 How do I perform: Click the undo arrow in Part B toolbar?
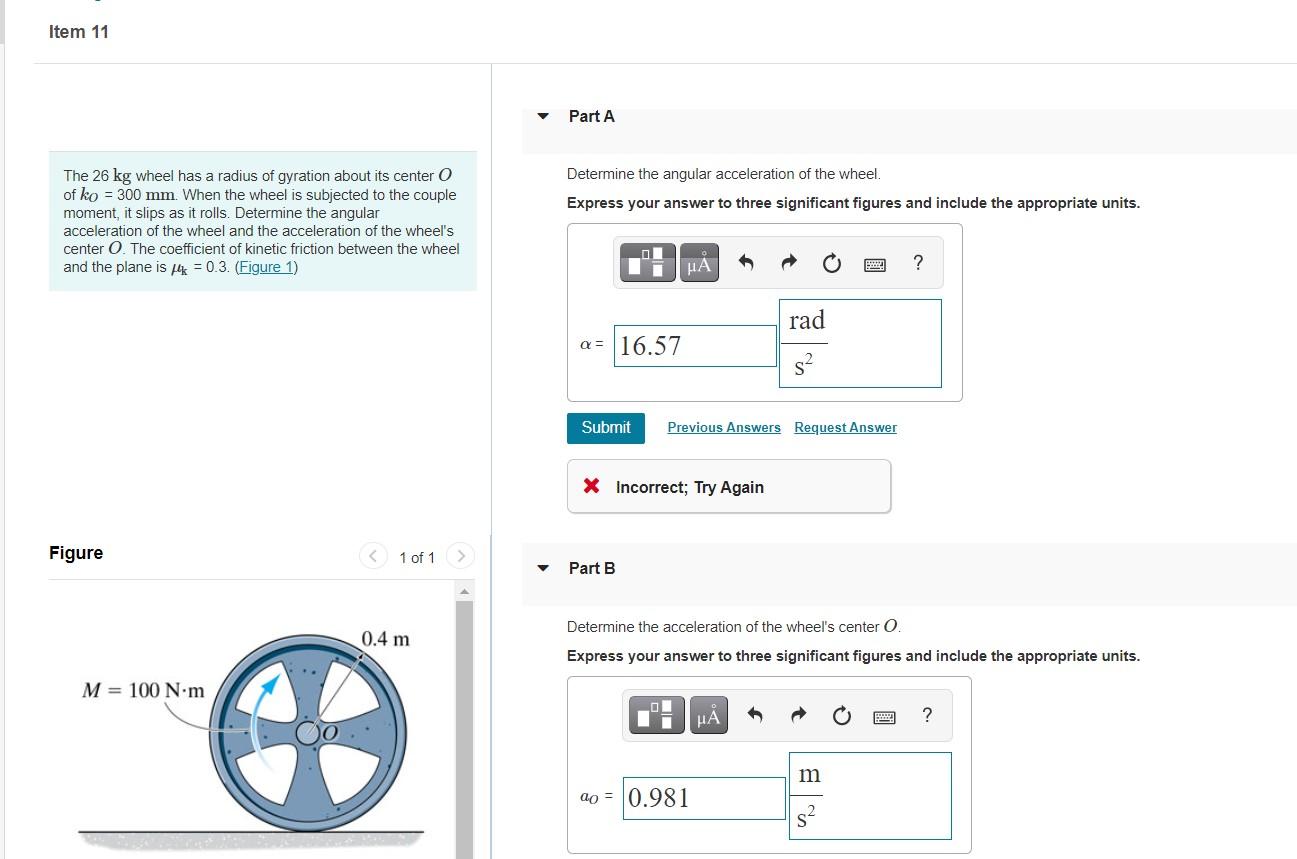click(x=754, y=715)
